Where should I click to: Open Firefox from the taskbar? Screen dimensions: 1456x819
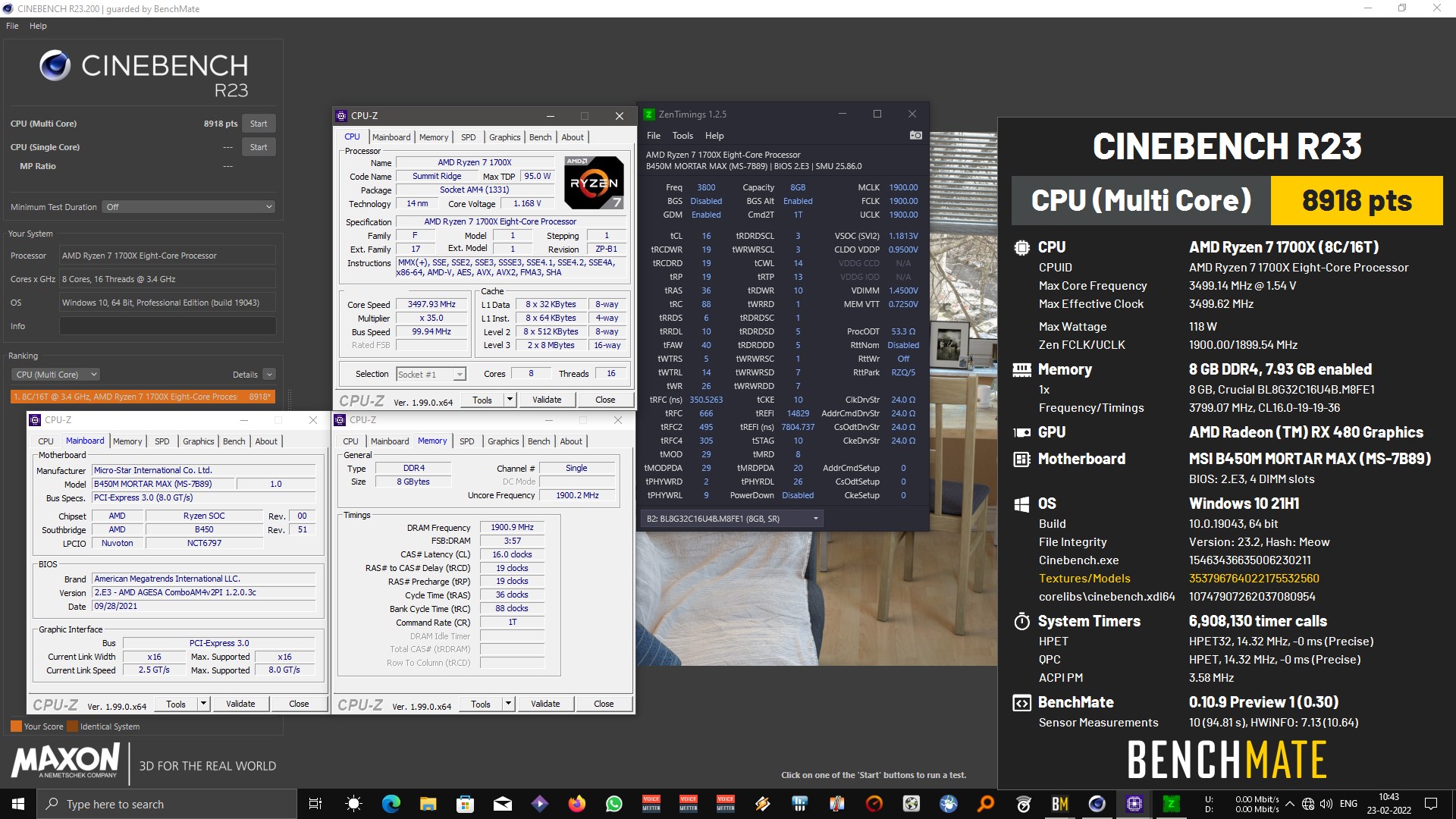[576, 804]
